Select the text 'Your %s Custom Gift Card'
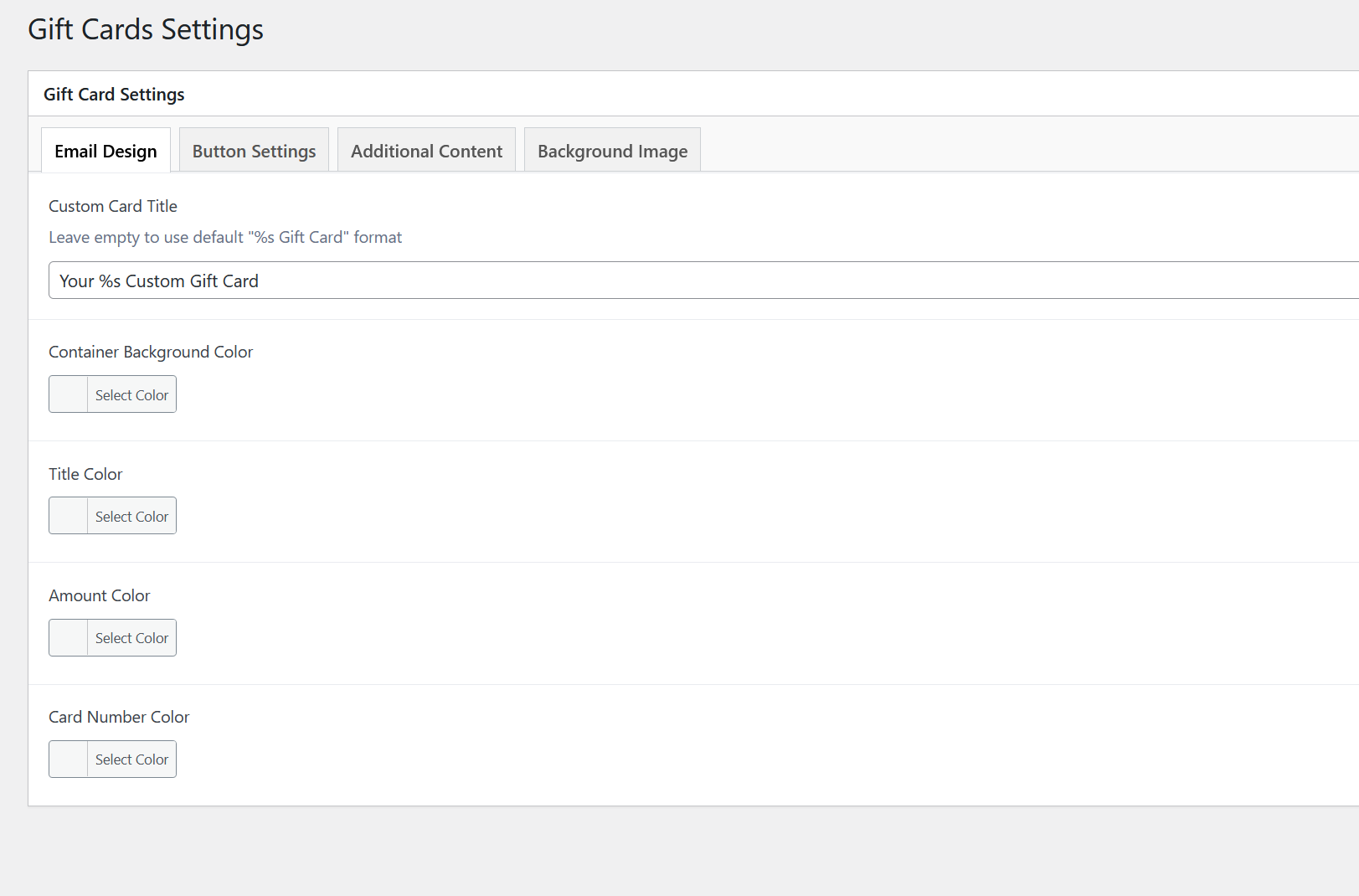 tap(159, 280)
